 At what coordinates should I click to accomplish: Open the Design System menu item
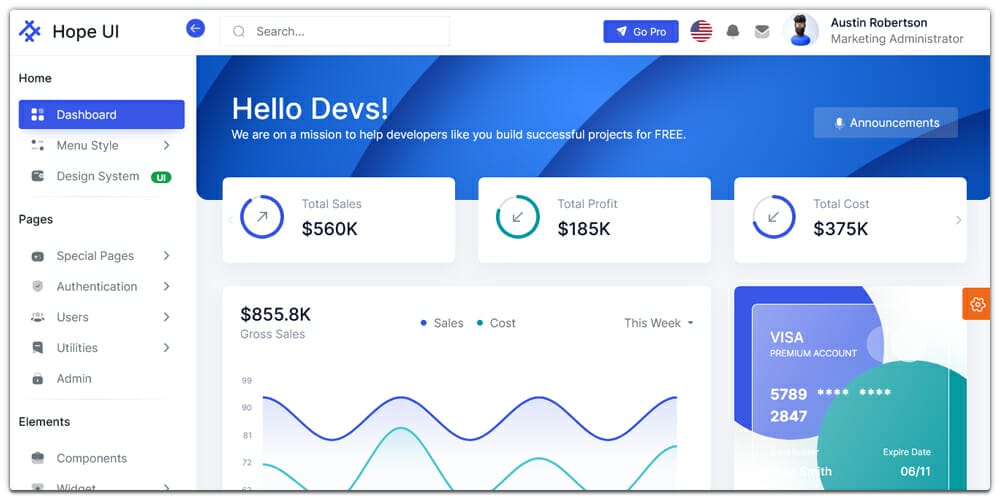point(101,176)
